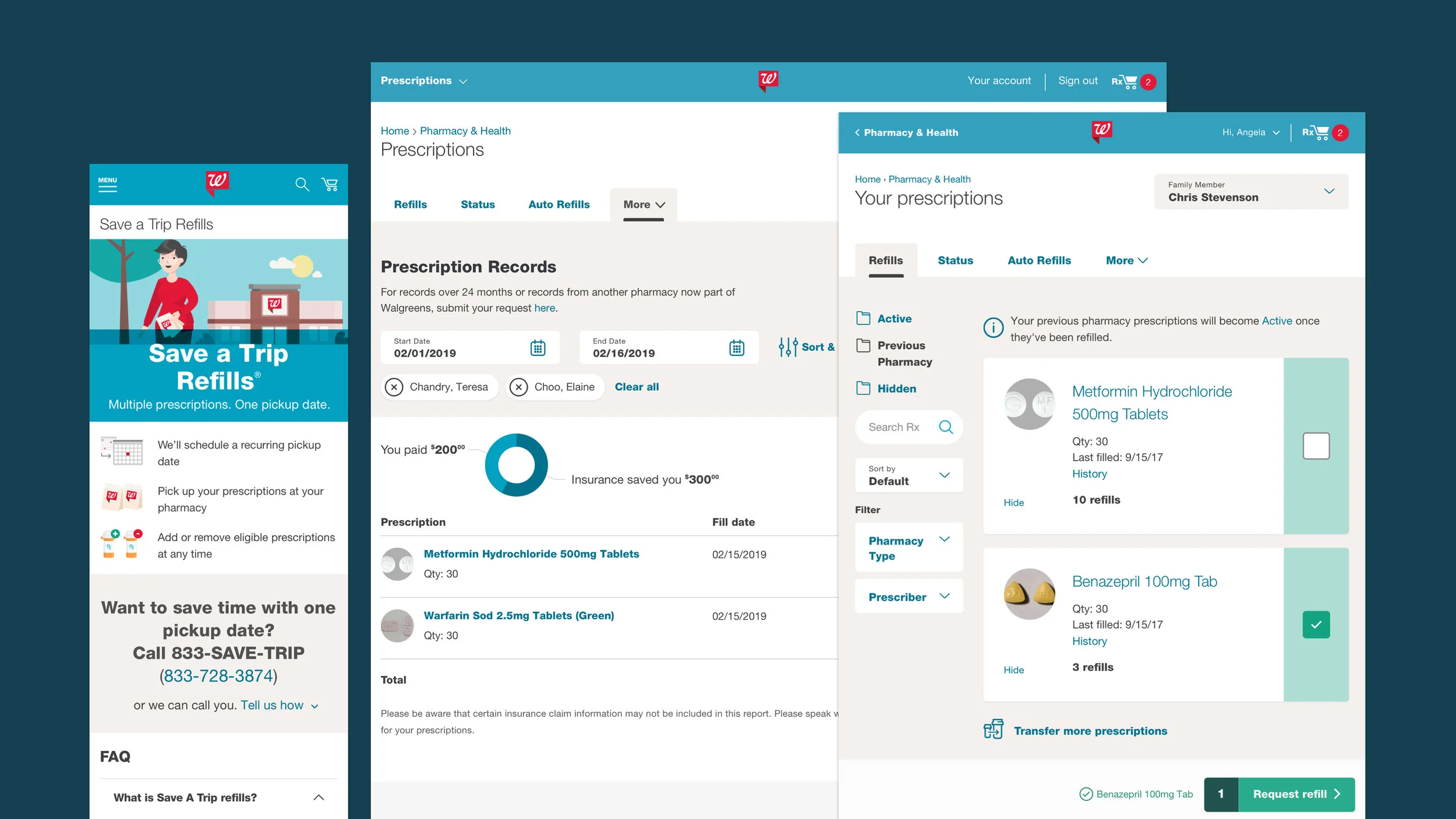The width and height of the screenshot is (1456, 819).
Task: Click the End Date 02/16/2019 field
Action: click(x=669, y=348)
